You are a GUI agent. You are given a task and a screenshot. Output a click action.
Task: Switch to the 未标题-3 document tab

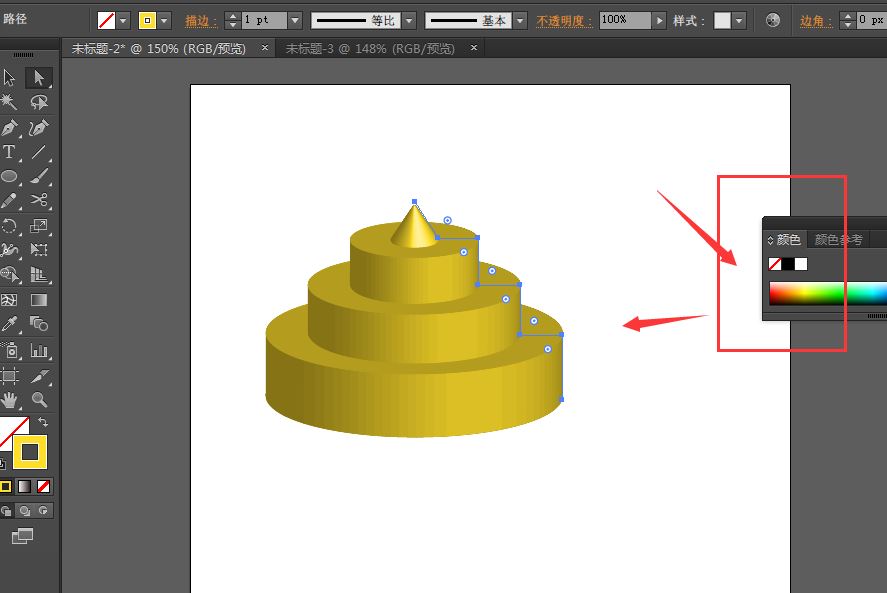[x=370, y=49]
